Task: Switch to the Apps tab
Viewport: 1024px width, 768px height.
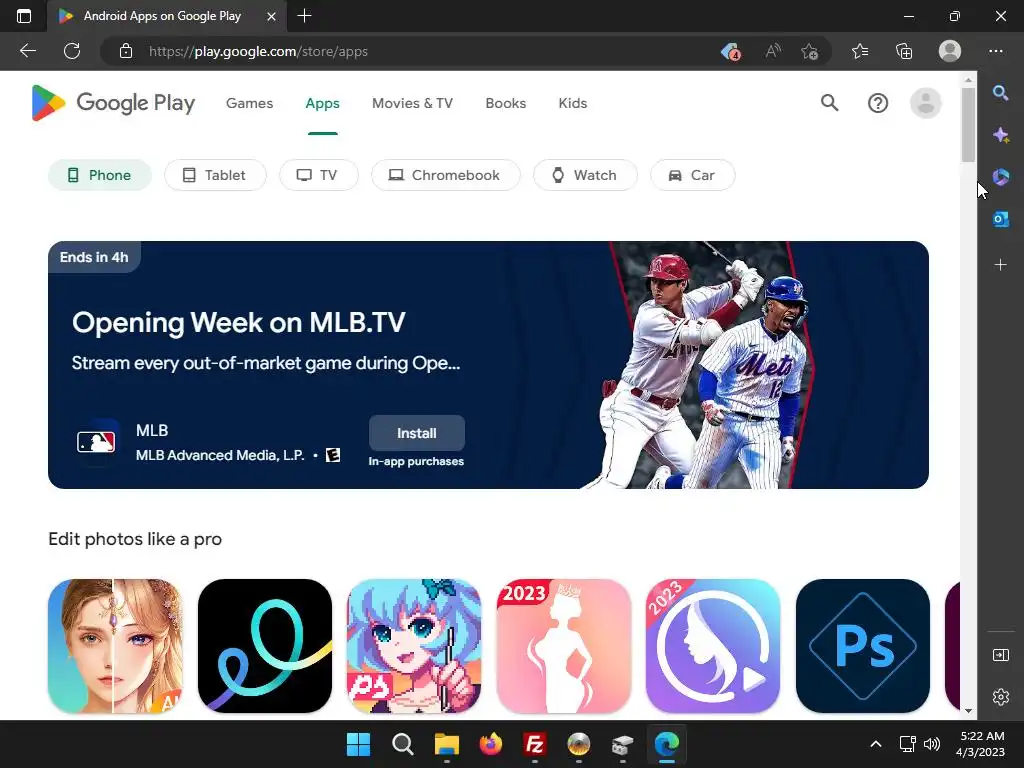Action: click(x=323, y=103)
